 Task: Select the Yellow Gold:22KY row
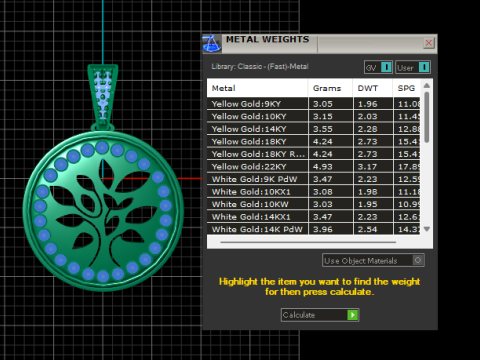(x=313, y=167)
